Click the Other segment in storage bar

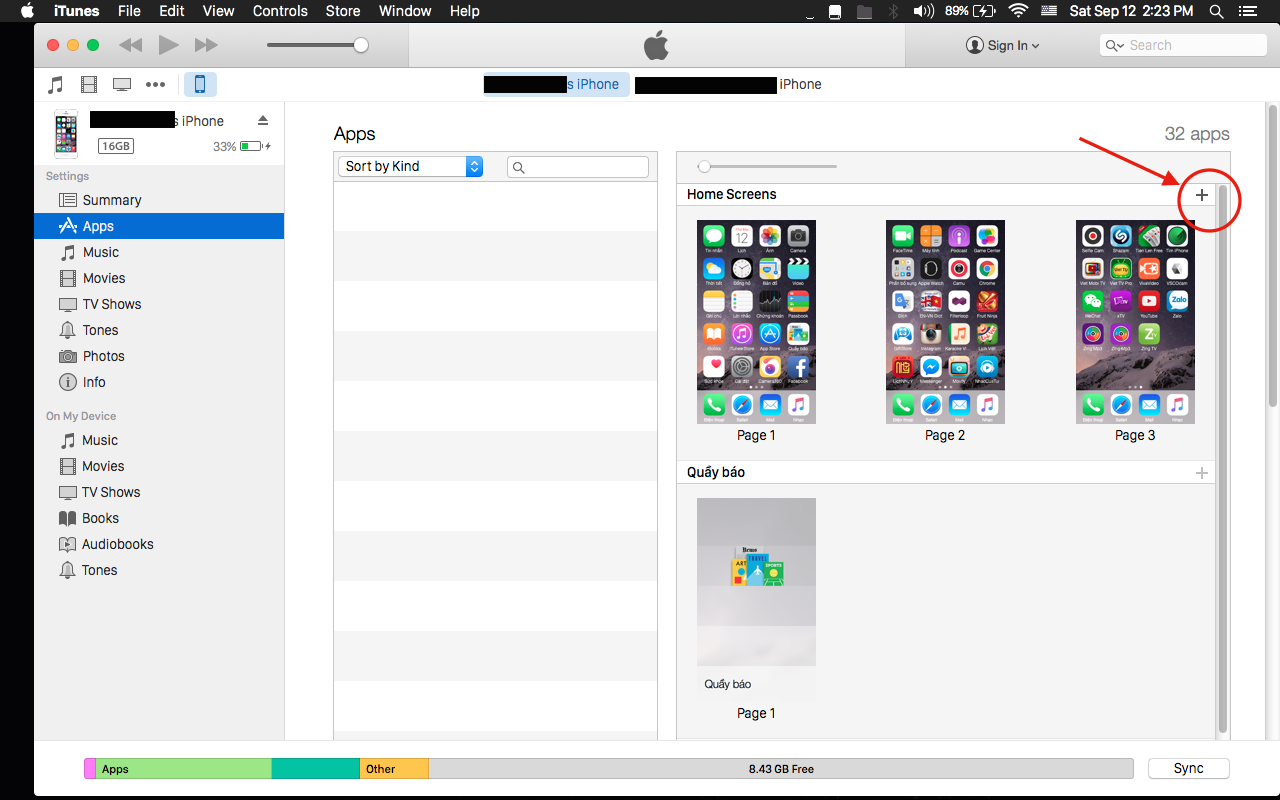[394, 769]
